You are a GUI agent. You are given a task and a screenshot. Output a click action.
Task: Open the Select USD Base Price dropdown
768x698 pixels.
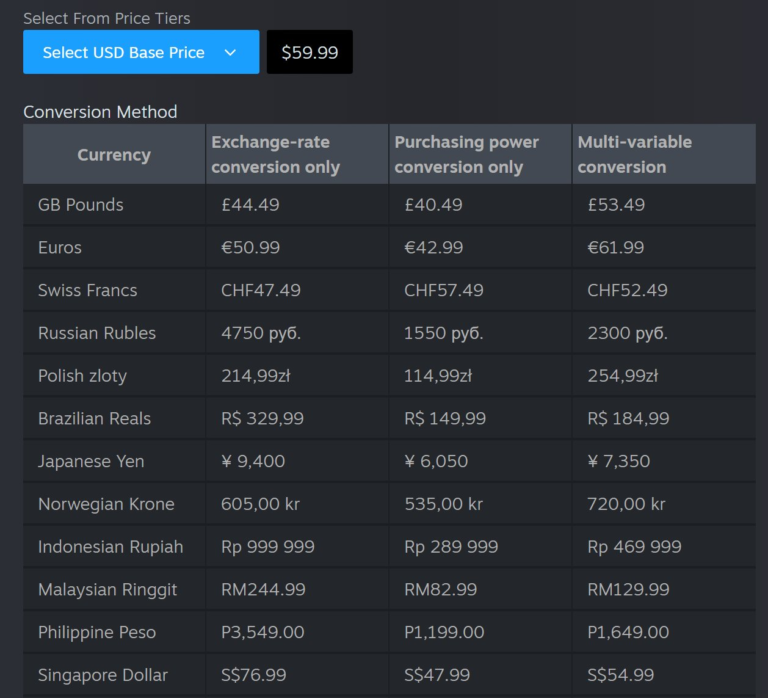[124, 52]
